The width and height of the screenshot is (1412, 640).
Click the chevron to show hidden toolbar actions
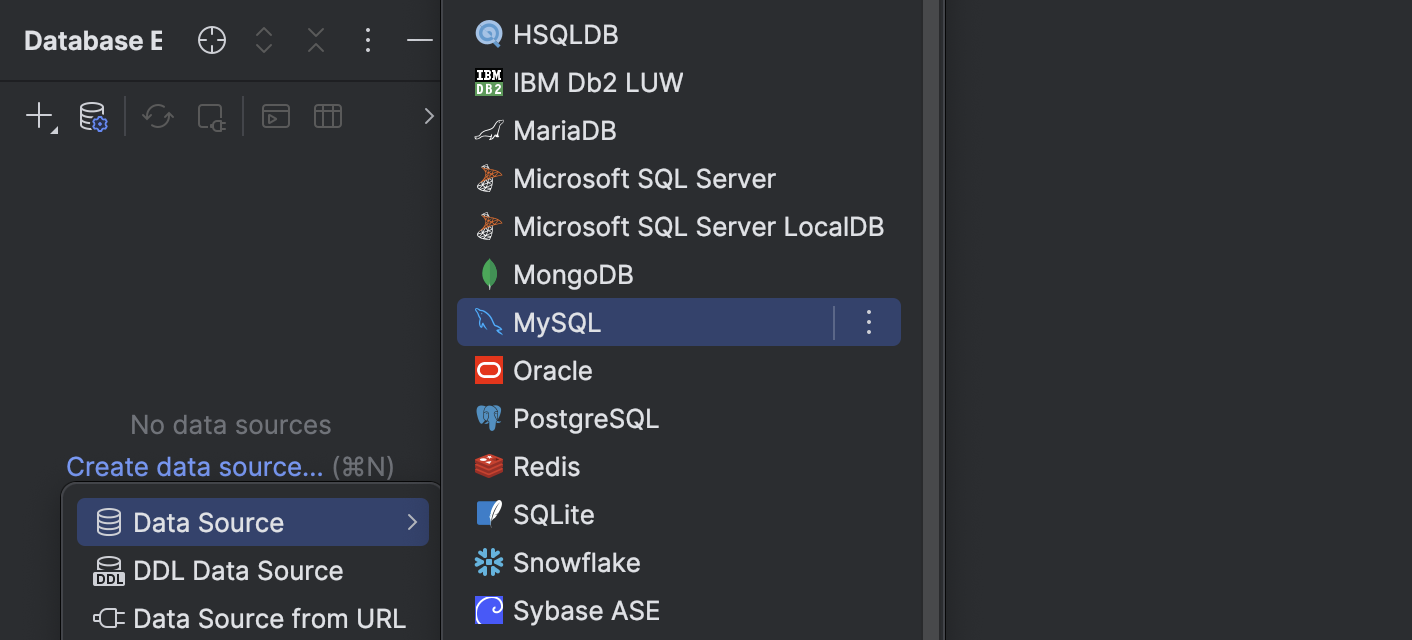click(x=429, y=115)
